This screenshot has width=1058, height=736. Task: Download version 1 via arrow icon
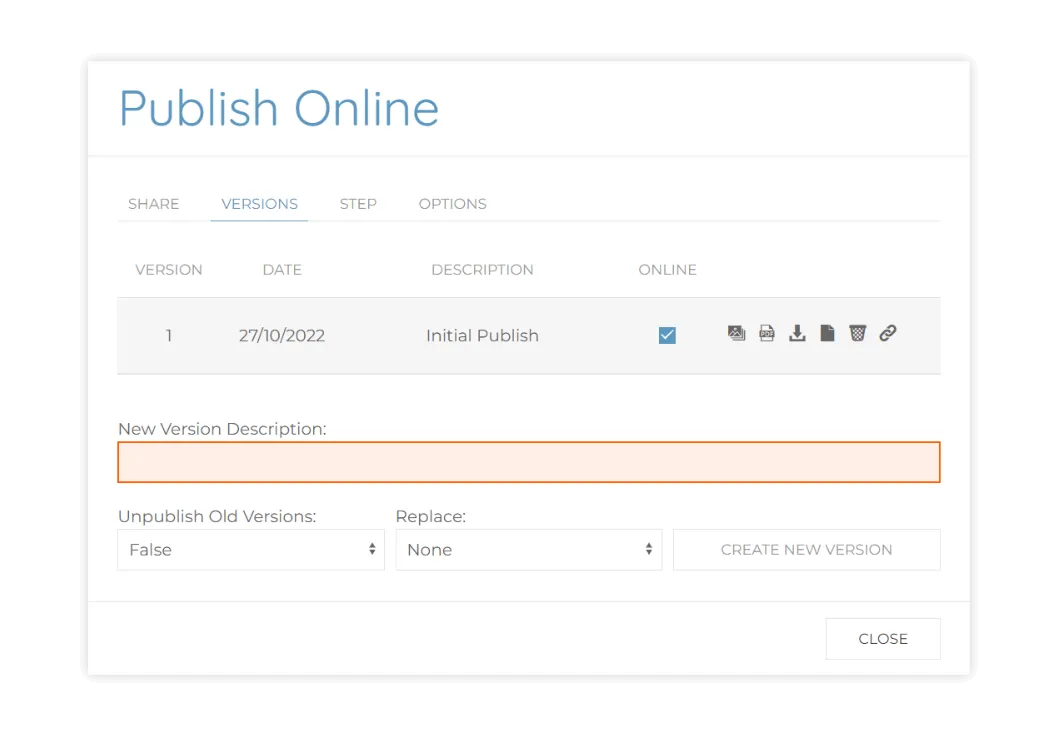797,333
